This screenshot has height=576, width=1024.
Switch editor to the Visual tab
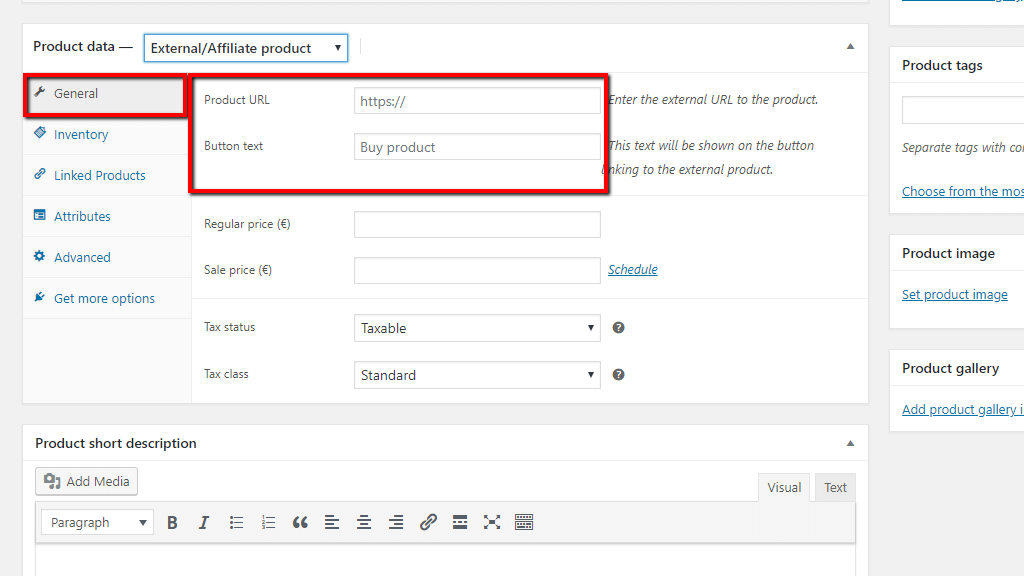click(x=784, y=488)
